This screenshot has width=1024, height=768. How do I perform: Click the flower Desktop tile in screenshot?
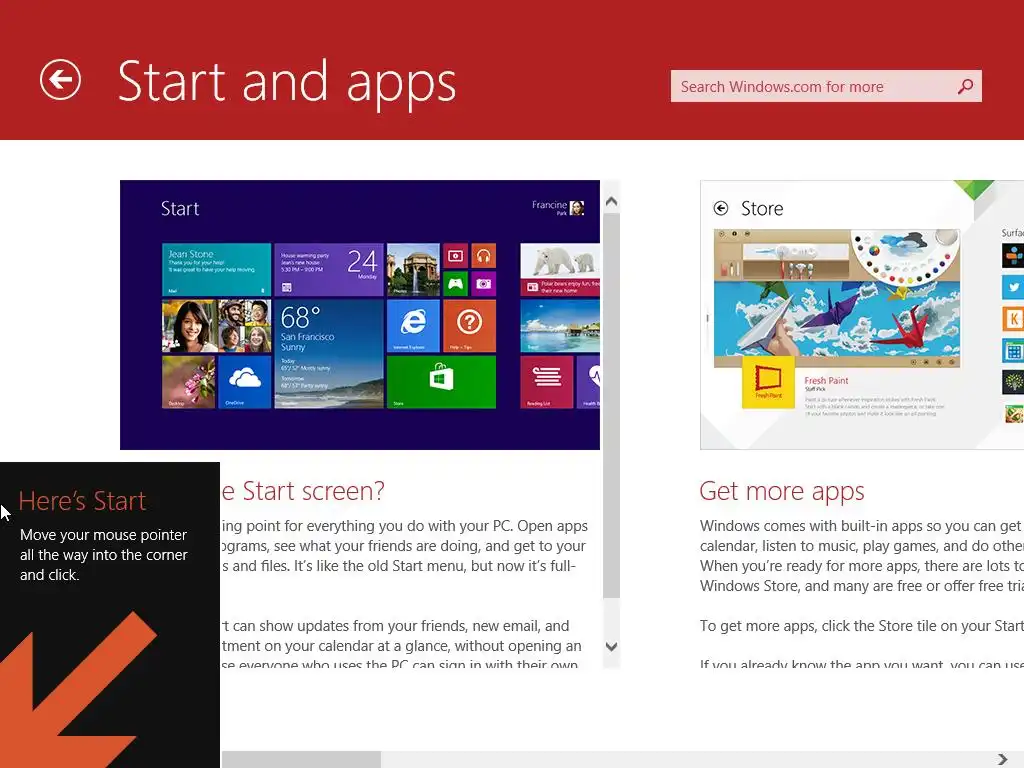(188, 382)
